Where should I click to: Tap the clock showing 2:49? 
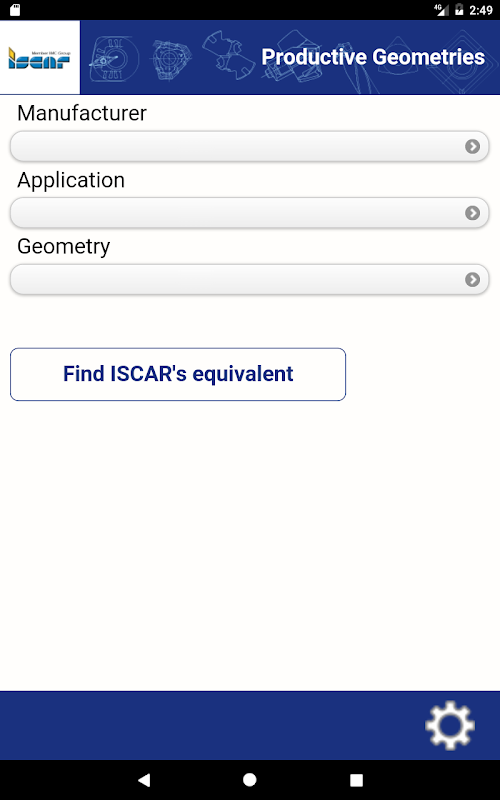pos(481,10)
